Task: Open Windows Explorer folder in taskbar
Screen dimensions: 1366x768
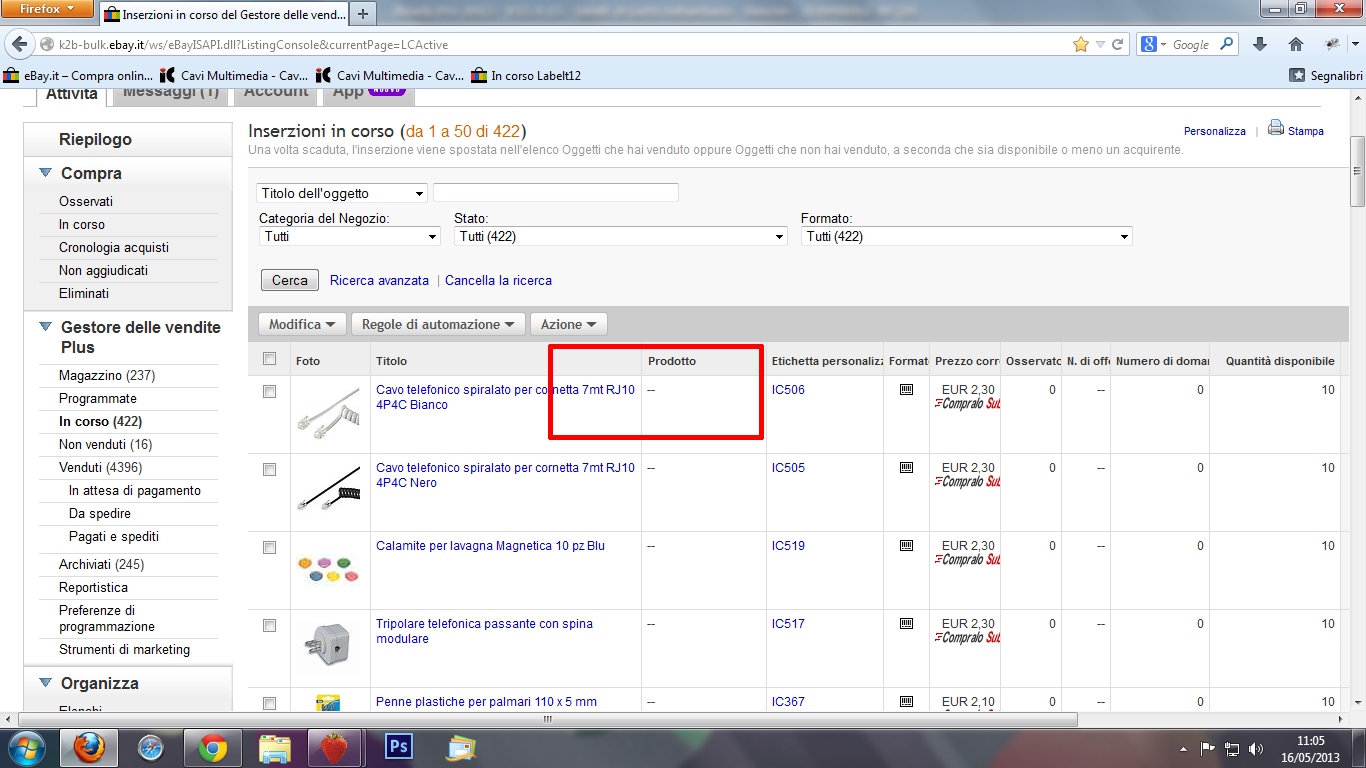Action: coord(275,748)
